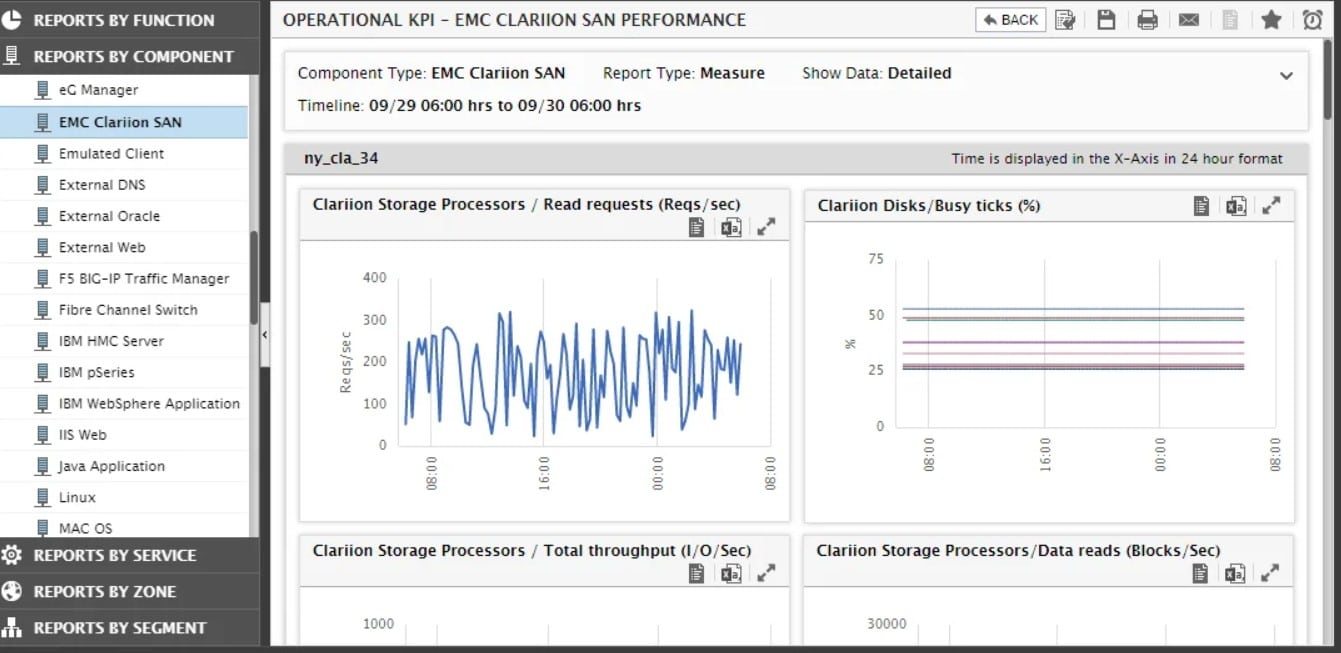Maximize the Total throughput chart
The width and height of the screenshot is (1341, 653).
pos(766,573)
